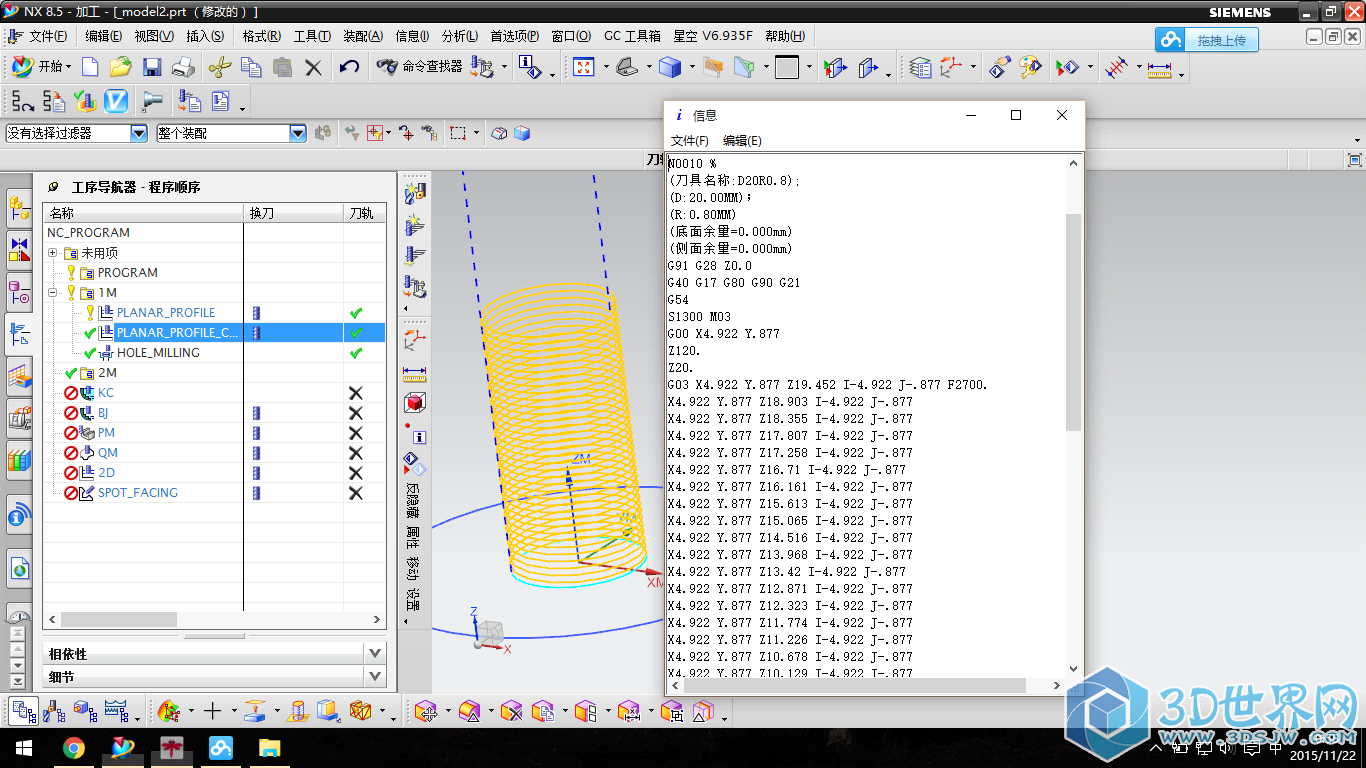
Task: Select Machining Method View icon in bottom toolbar
Action: (x=115, y=711)
